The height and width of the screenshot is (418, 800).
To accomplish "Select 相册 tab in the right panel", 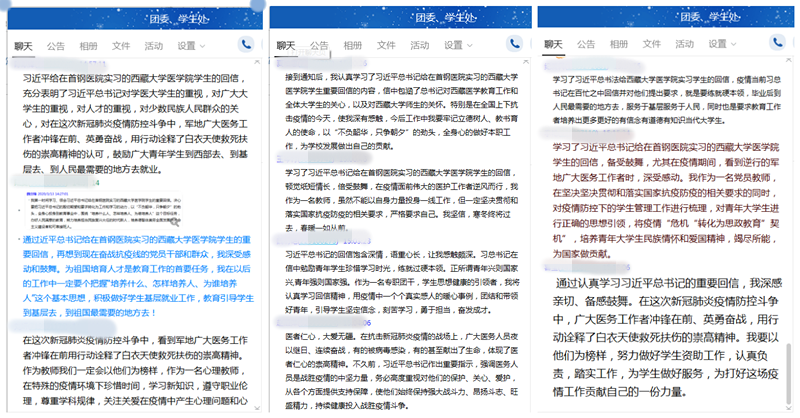I will coord(620,46).
